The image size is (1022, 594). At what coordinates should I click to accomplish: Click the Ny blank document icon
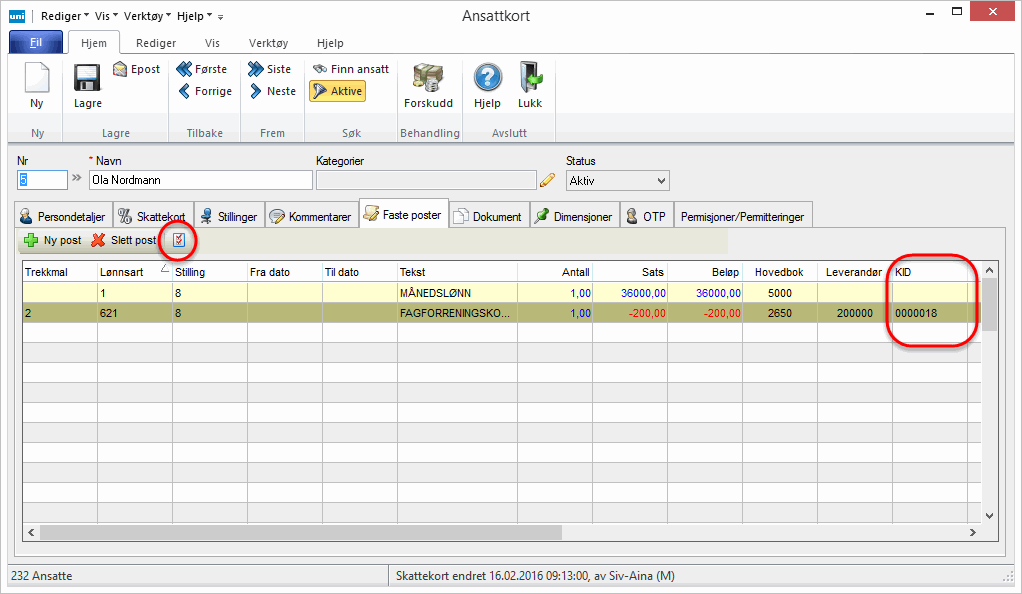click(37, 80)
